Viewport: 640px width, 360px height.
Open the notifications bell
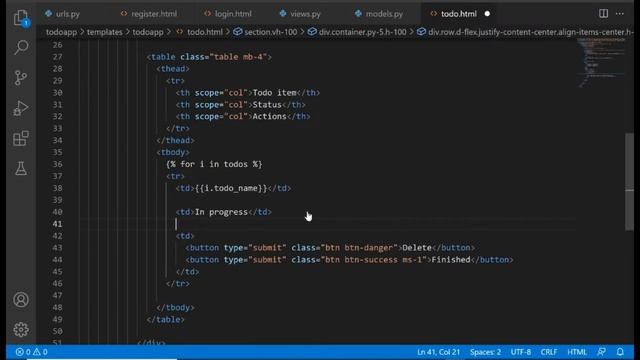coord(620,352)
